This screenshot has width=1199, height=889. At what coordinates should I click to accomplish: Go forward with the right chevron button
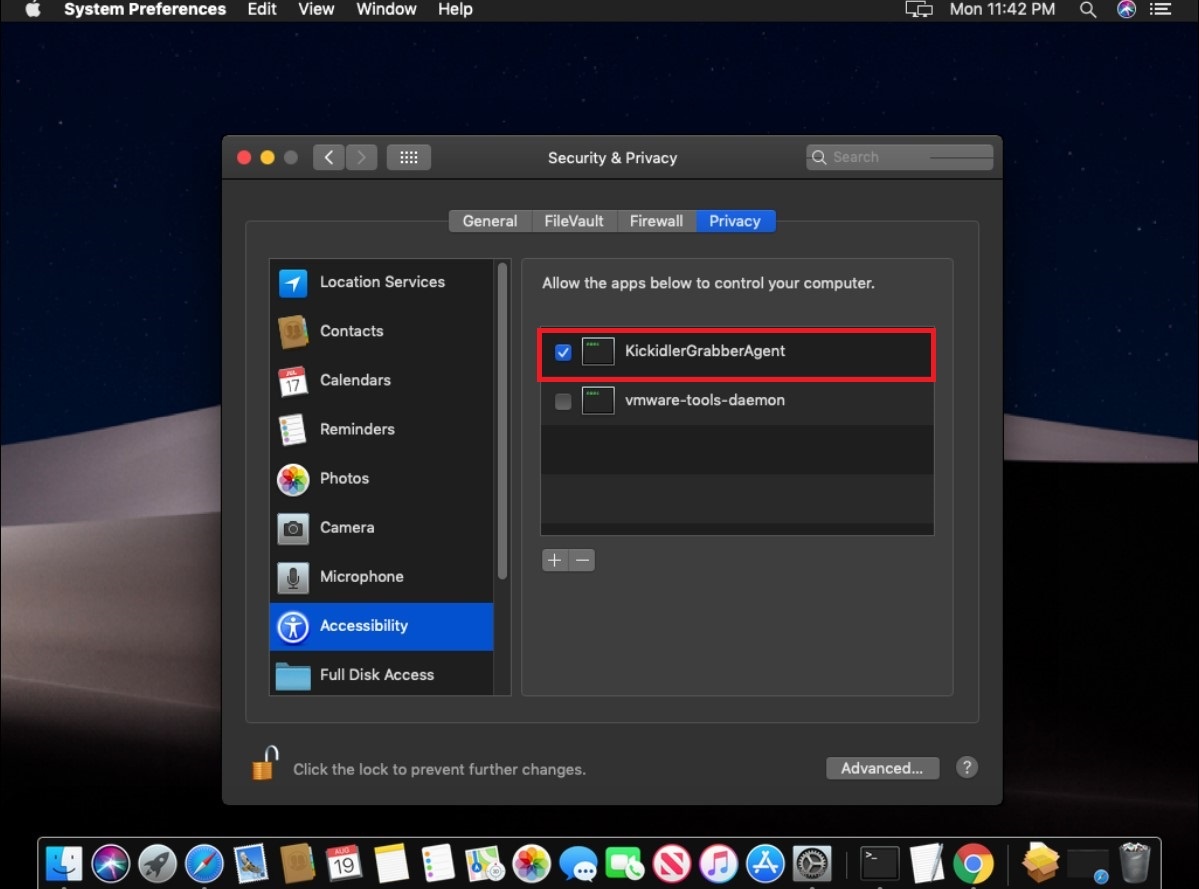(x=361, y=157)
